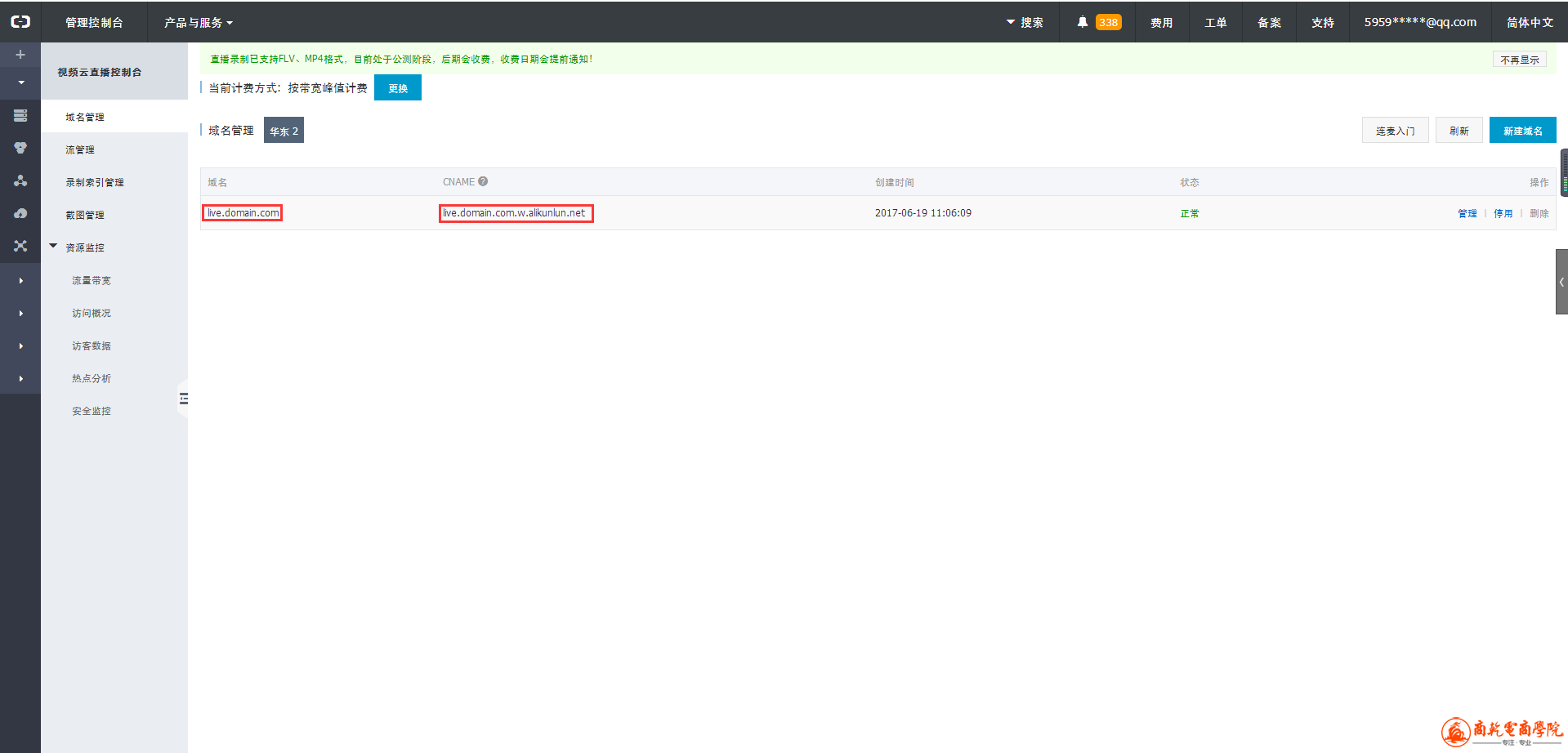The image size is (1568, 753).
Task: Open 流管理 in the sidebar menu
Action: click(x=80, y=149)
